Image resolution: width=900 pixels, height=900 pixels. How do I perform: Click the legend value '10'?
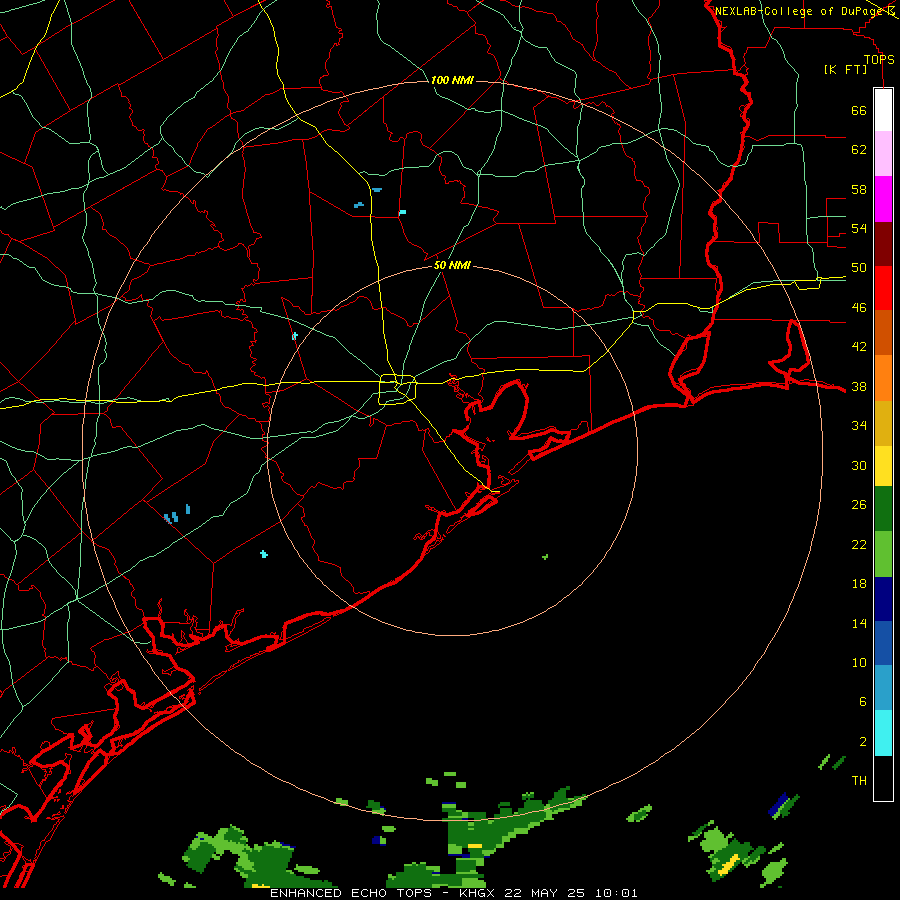click(859, 663)
